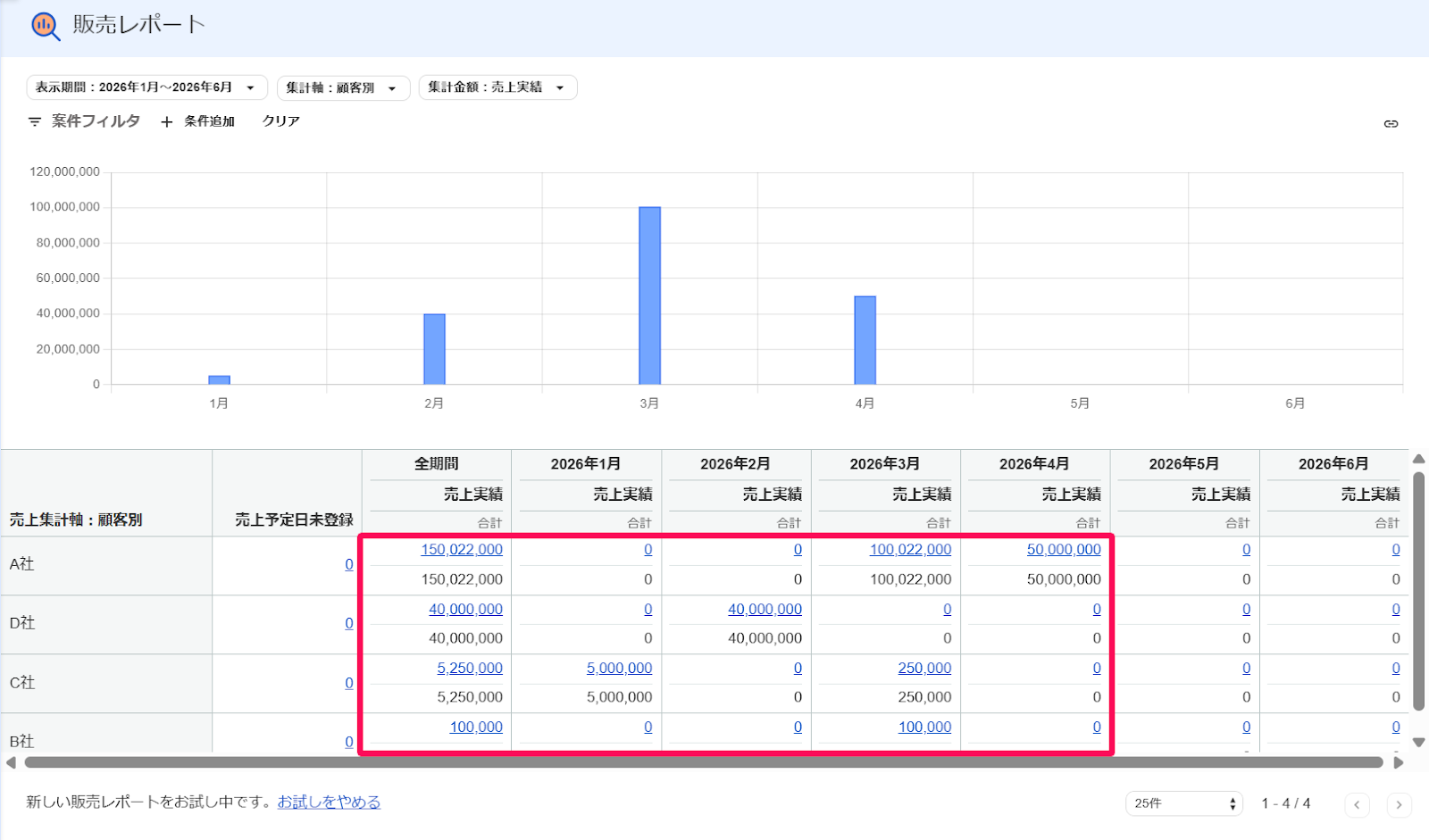
Task: Click the table vertical scrollbar thumb
Action: pyautogui.click(x=1418, y=591)
